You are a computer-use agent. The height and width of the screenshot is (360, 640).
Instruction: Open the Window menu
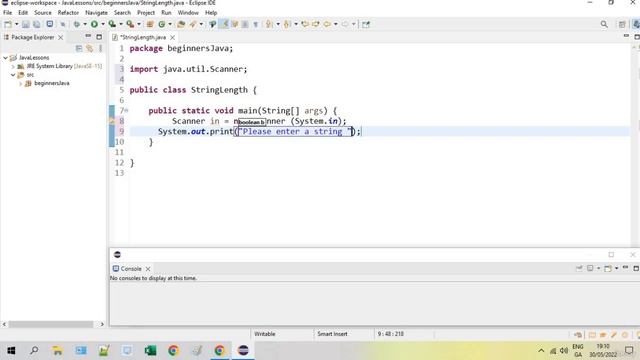188,13
